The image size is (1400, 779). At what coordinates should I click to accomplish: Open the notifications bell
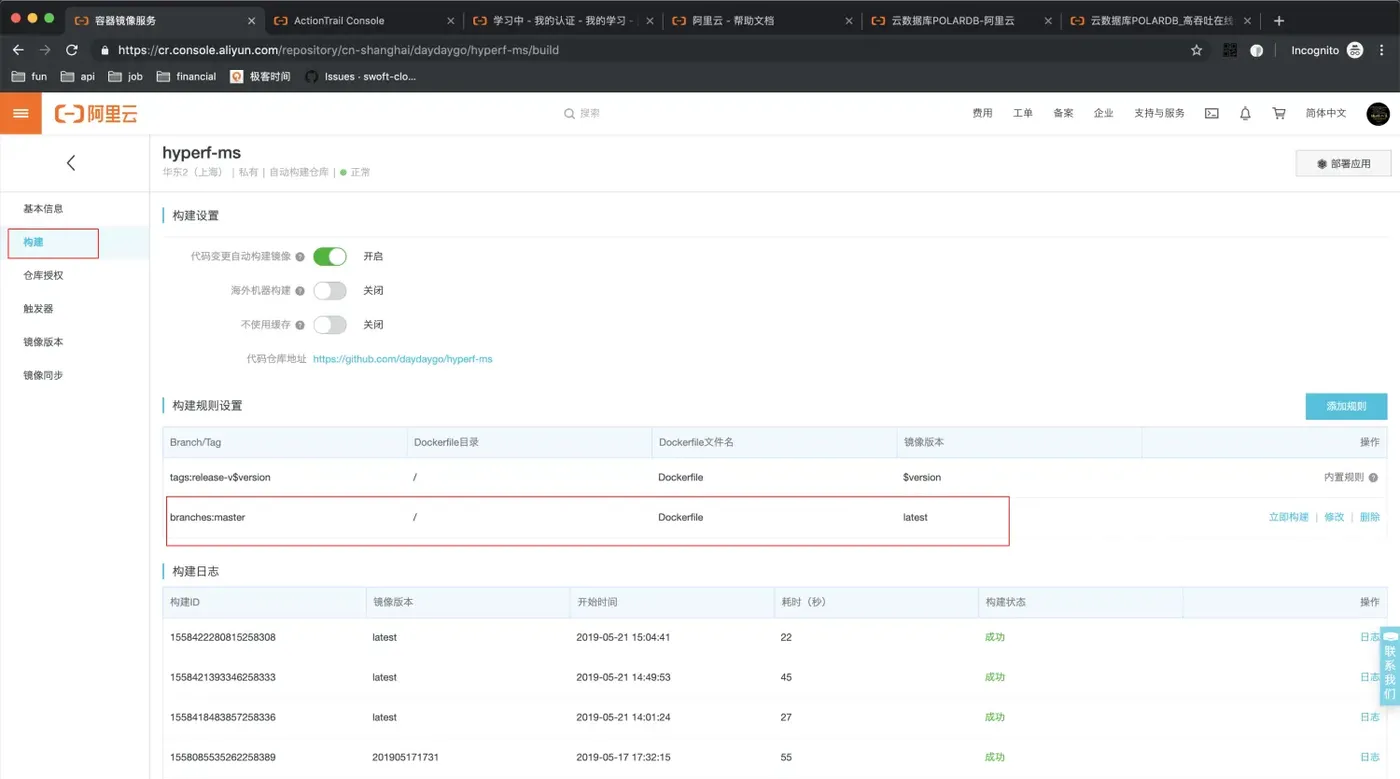[1245, 114]
